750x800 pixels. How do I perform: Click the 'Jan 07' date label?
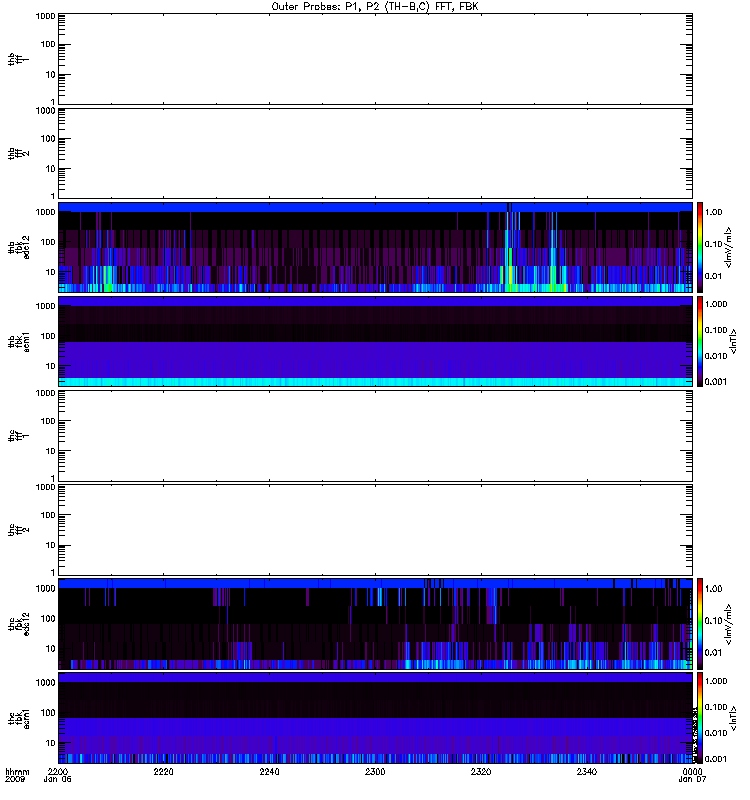692,780
